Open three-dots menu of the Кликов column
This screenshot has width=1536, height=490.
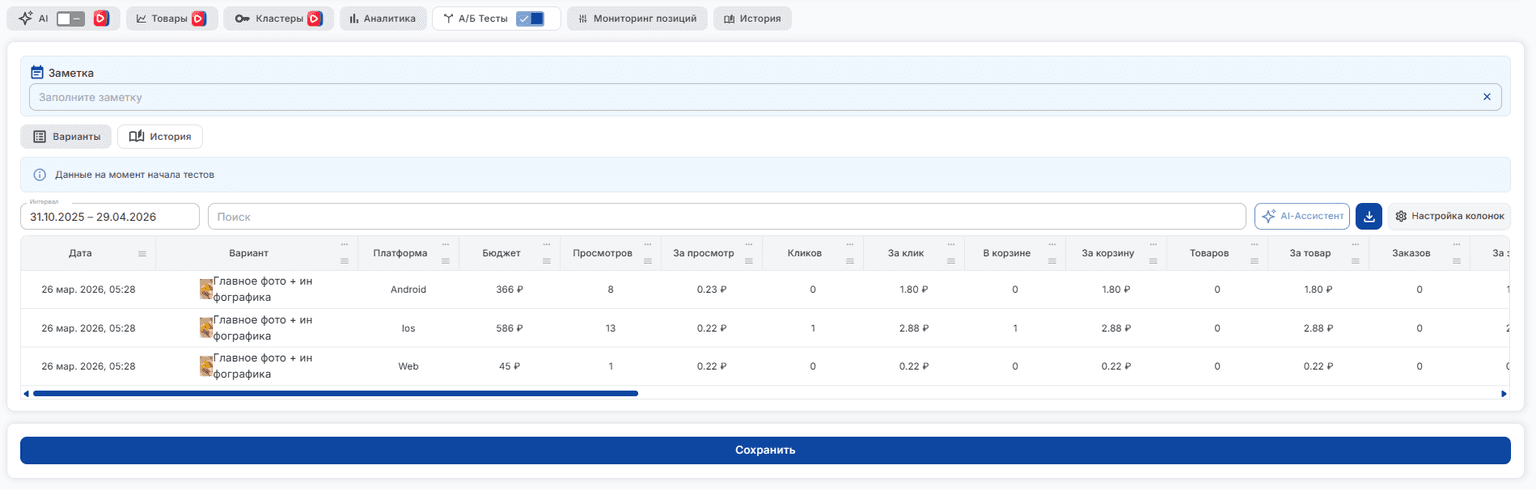[851, 244]
